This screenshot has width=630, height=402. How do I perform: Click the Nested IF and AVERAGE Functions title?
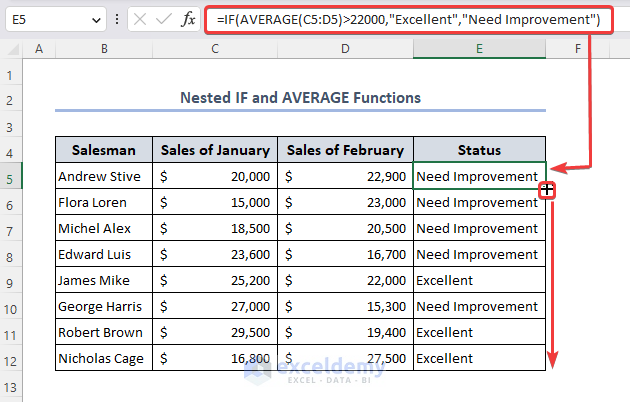coord(300,98)
